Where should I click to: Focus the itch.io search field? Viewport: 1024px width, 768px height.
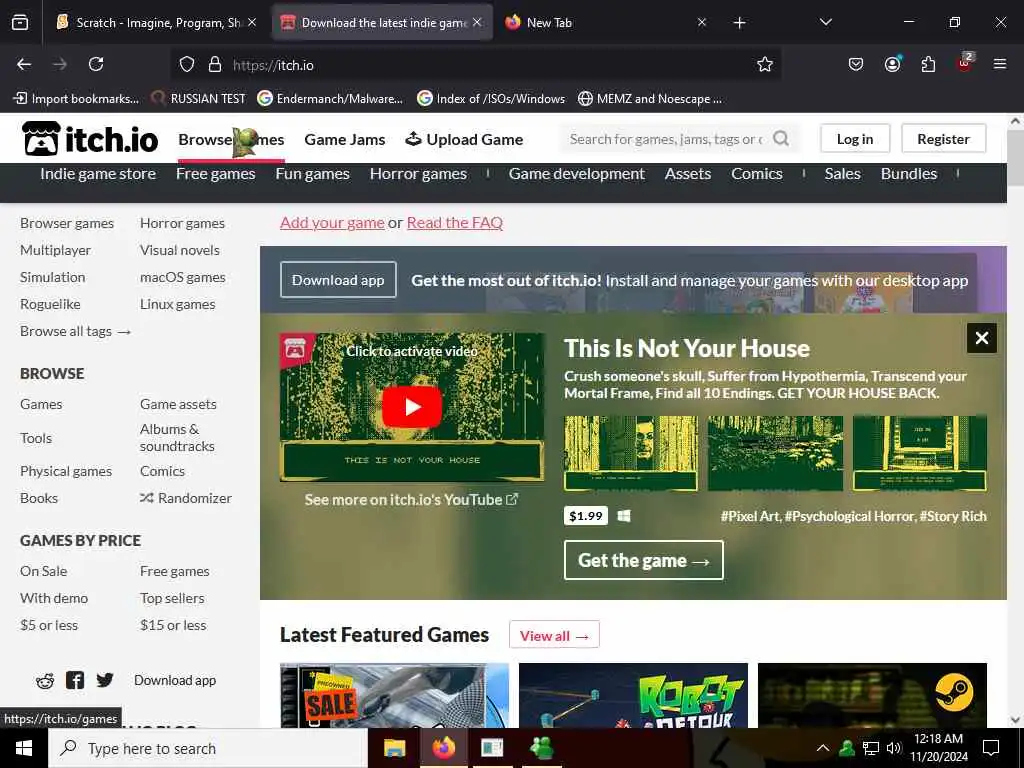click(x=666, y=138)
